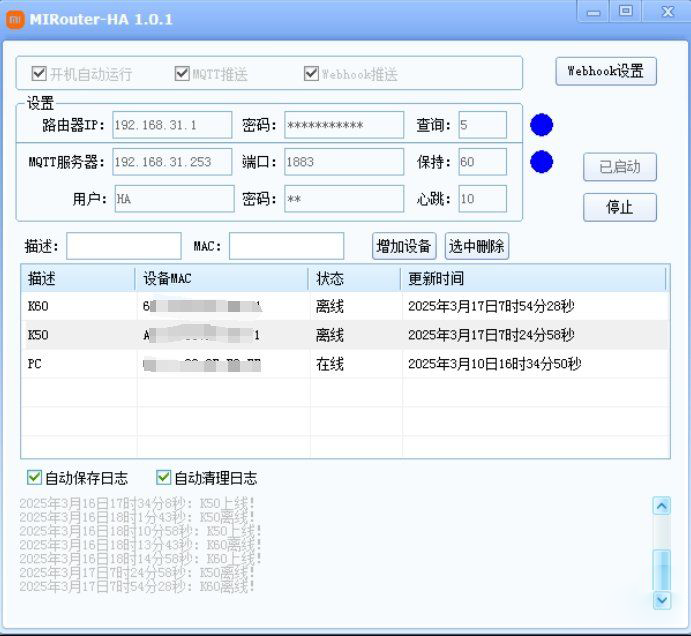Sort by the 状态 column header
Viewport: 691px width, 636px height.
coord(354,279)
